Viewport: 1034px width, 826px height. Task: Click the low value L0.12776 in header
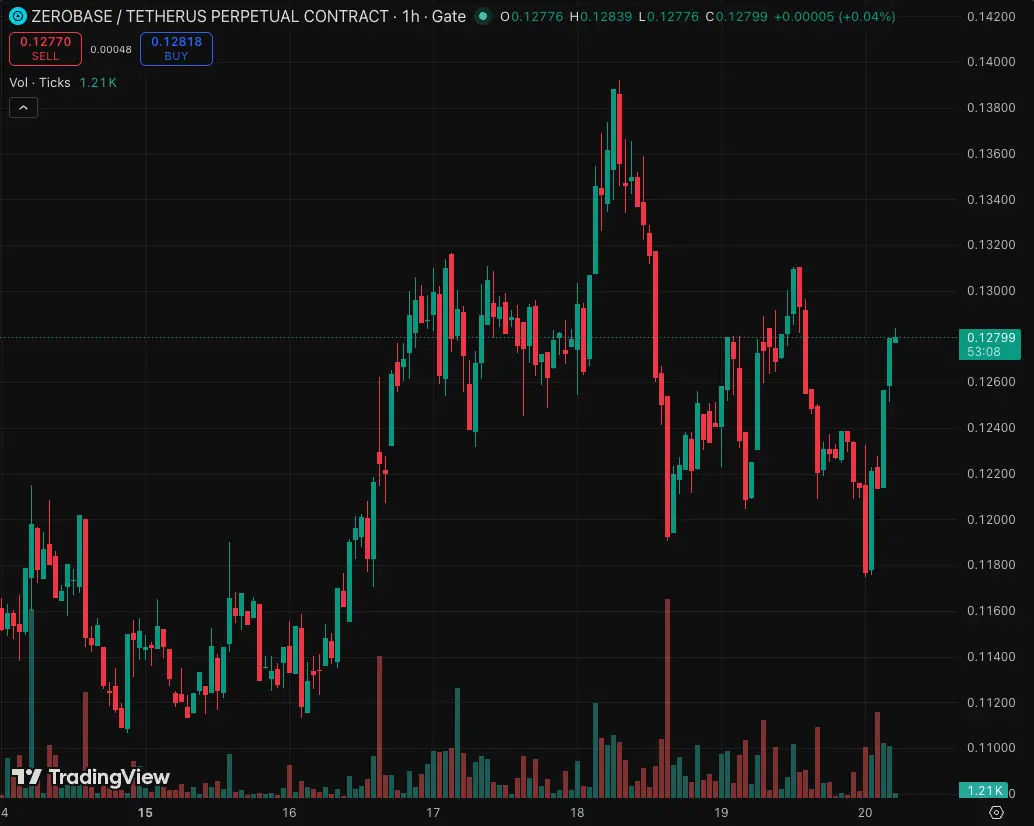(669, 16)
